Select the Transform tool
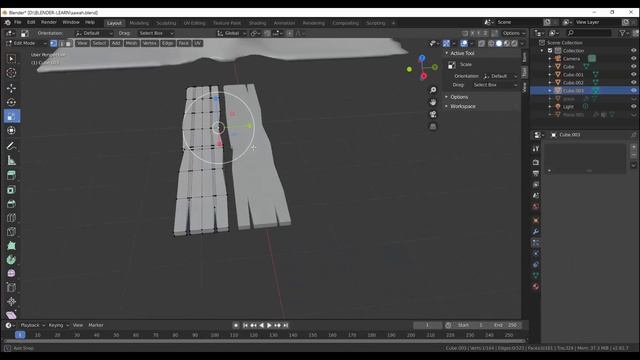This screenshot has width=640, height=360. coord(11,131)
